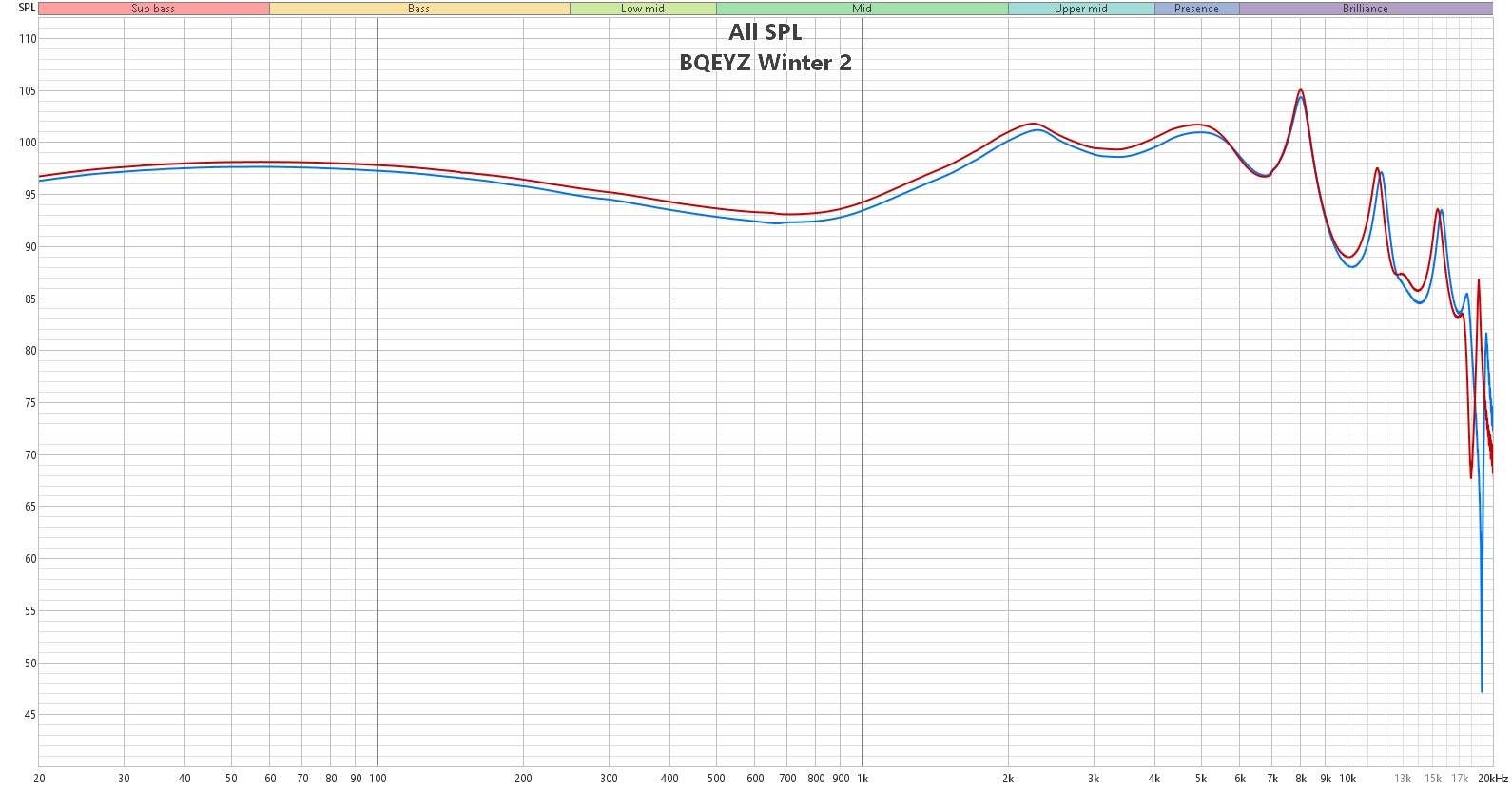Click the "All SPL" graph title
The height and width of the screenshot is (790, 1512).
point(766,32)
